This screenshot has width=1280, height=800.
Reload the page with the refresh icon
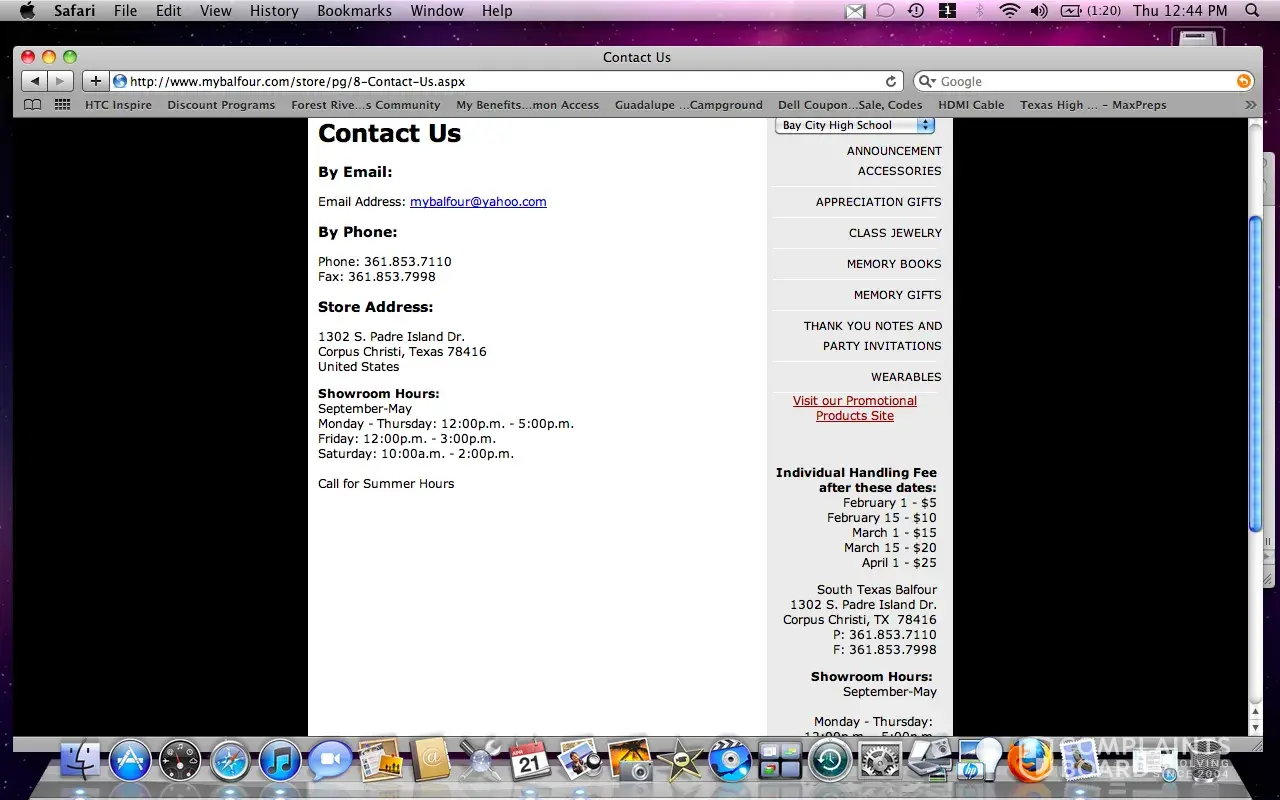point(891,81)
